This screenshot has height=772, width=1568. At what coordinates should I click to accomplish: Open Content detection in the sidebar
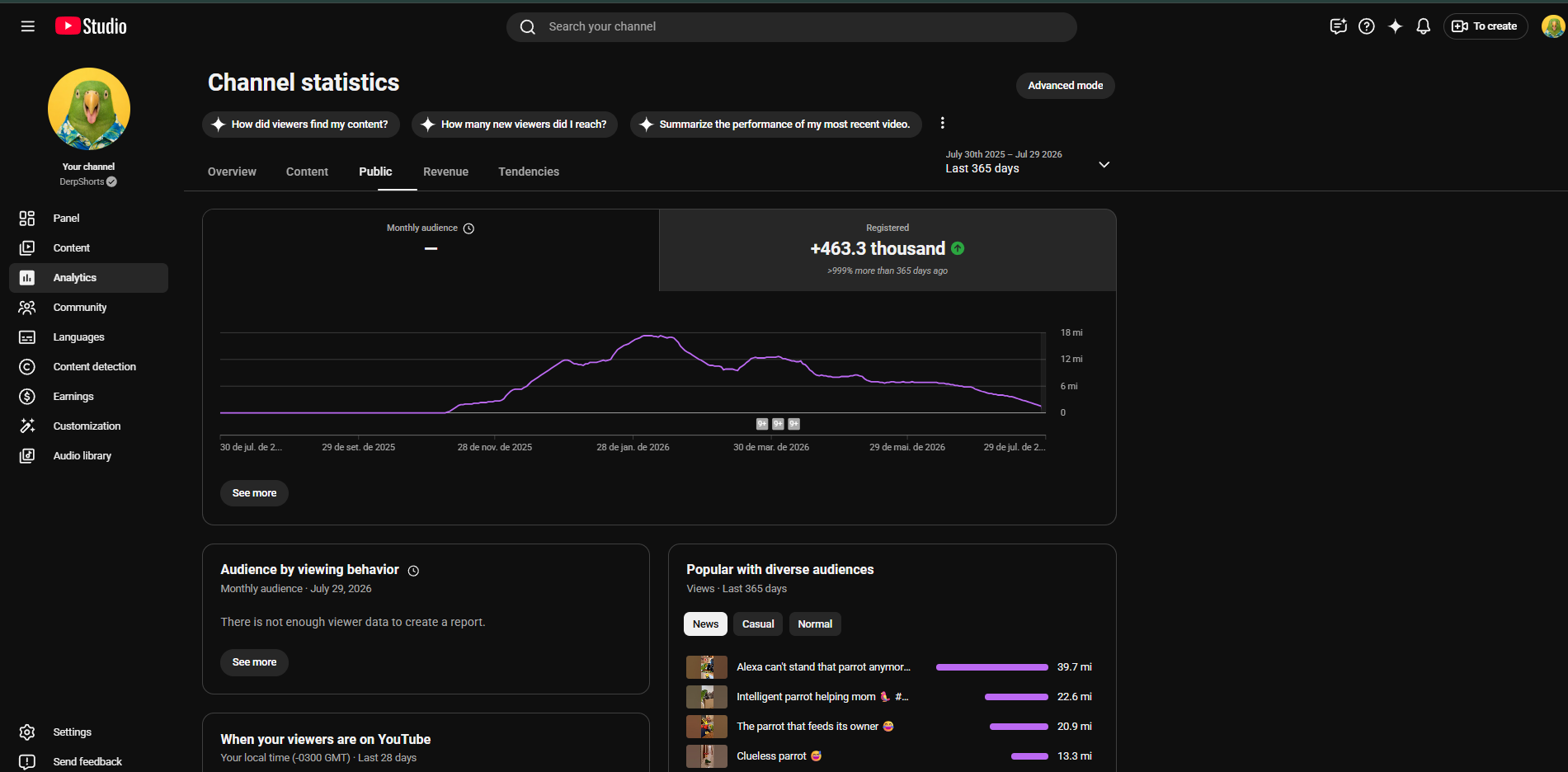[x=88, y=366]
